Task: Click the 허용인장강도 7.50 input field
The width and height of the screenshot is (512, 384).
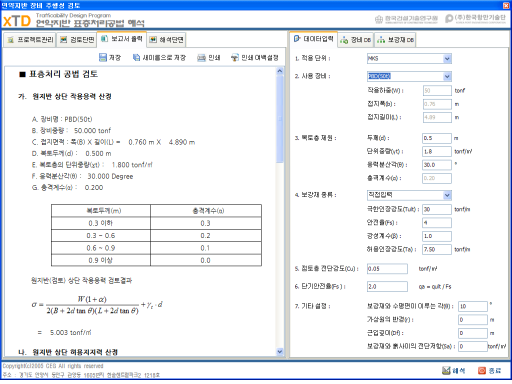Action: pyautogui.click(x=437, y=249)
